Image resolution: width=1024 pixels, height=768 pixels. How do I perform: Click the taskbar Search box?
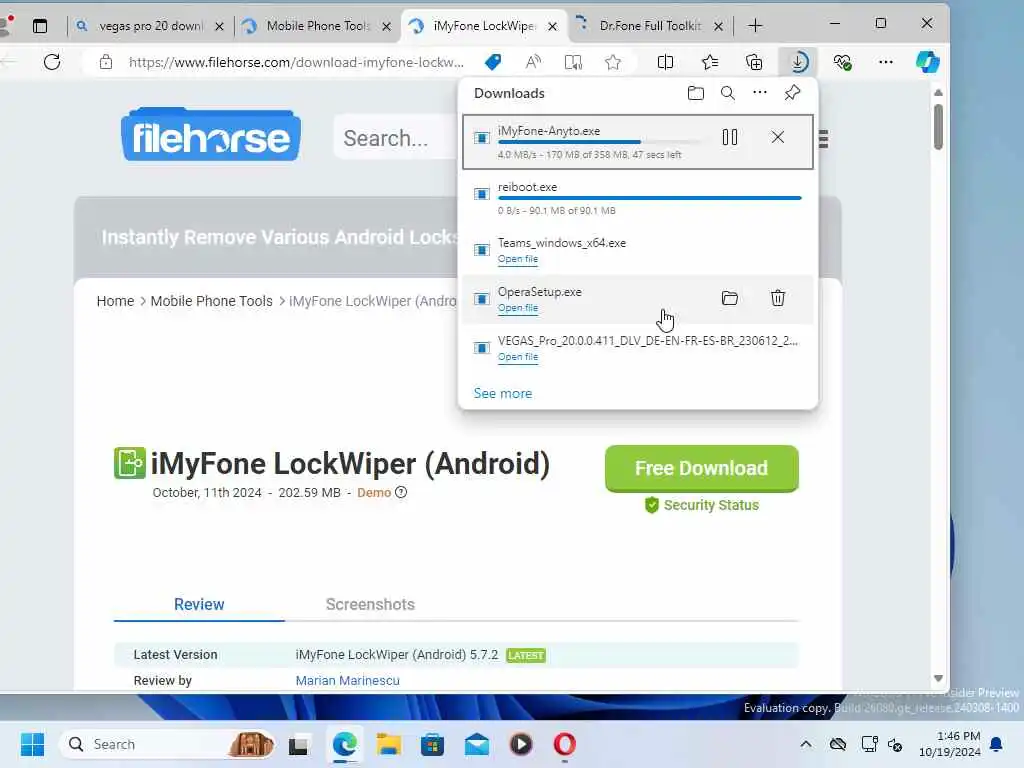[167, 744]
